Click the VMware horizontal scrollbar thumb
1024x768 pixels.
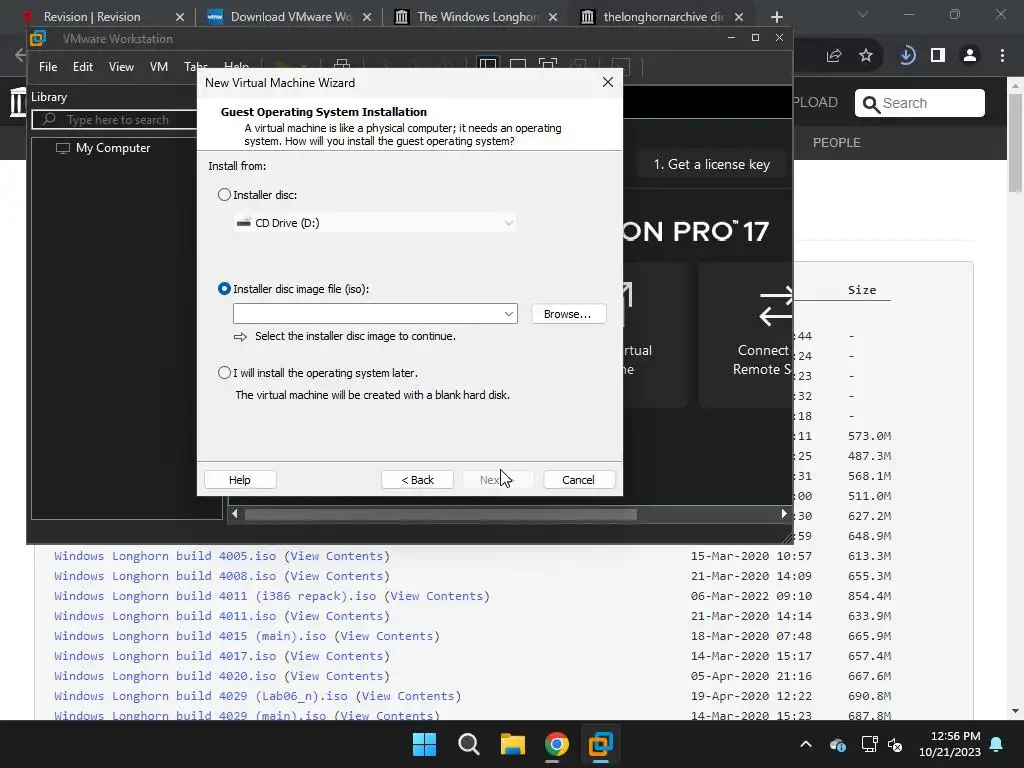point(441,514)
